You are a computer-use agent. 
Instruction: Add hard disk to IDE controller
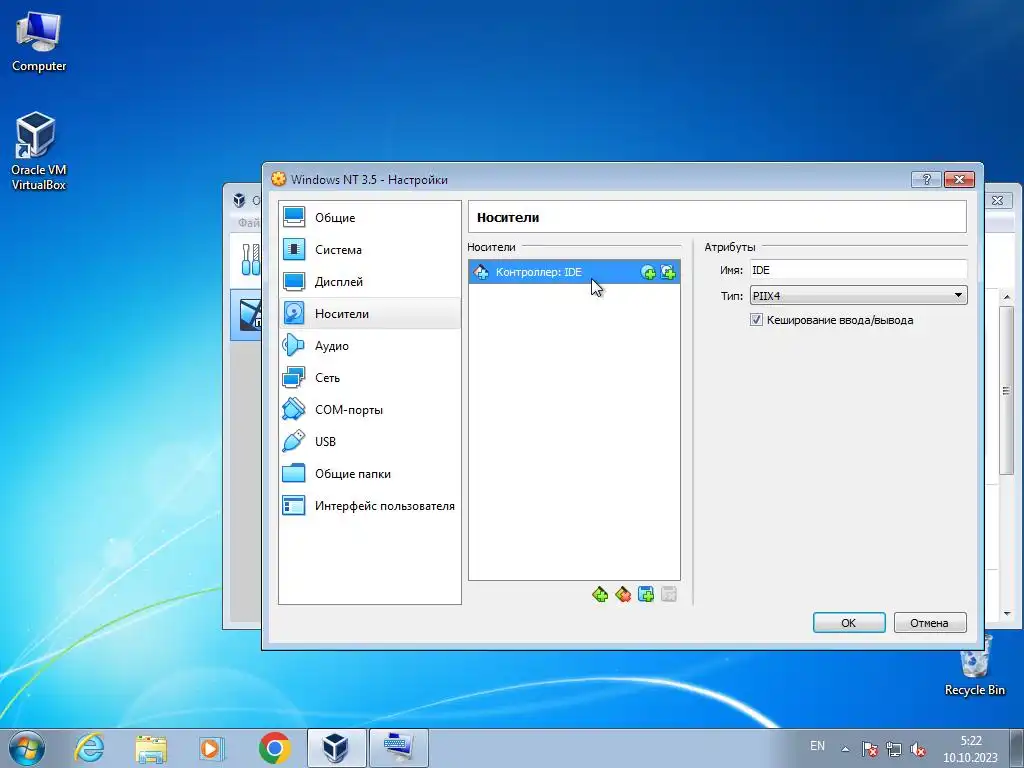pyautogui.click(x=668, y=272)
